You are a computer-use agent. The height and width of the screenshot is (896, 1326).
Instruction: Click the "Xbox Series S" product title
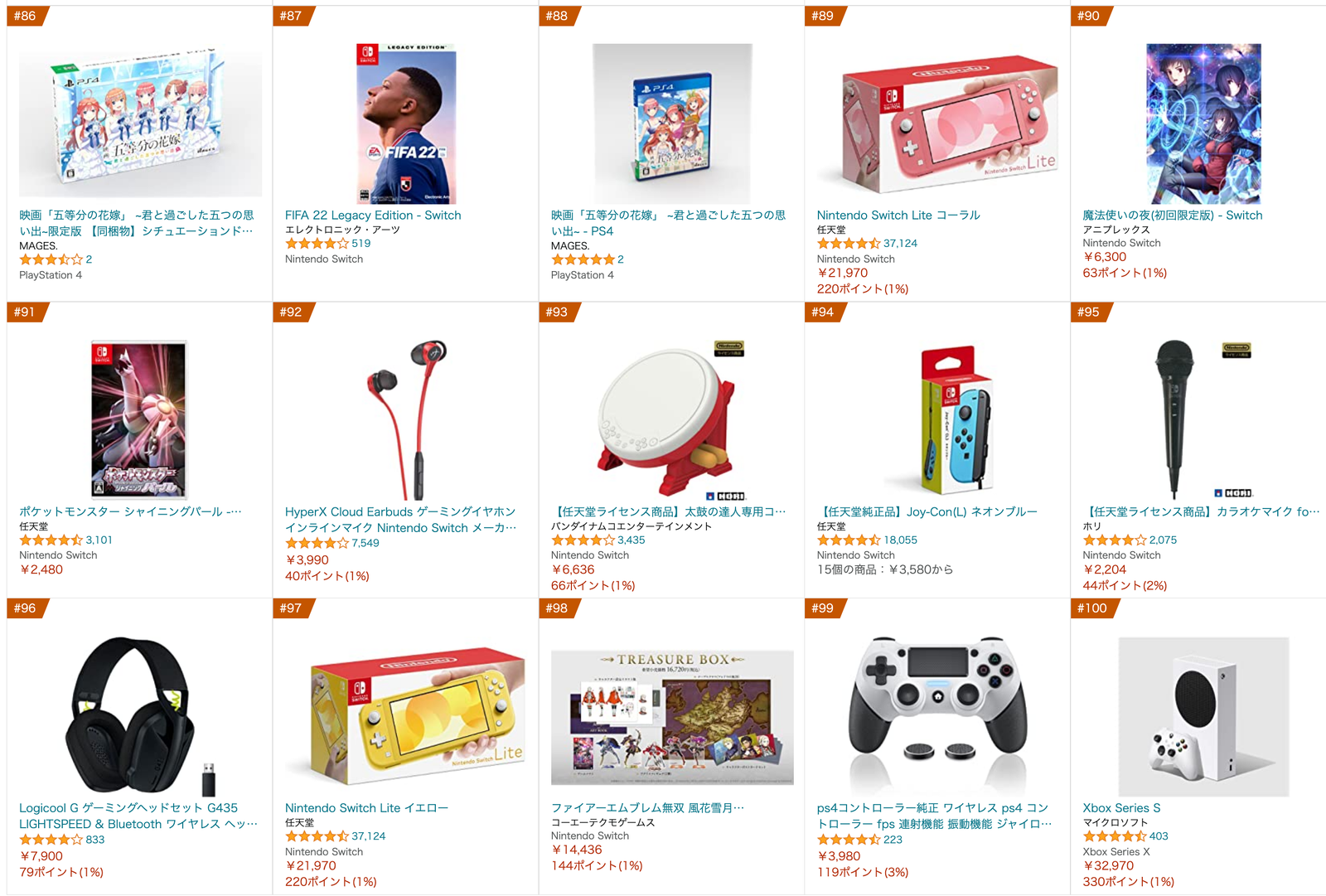pos(1121,808)
